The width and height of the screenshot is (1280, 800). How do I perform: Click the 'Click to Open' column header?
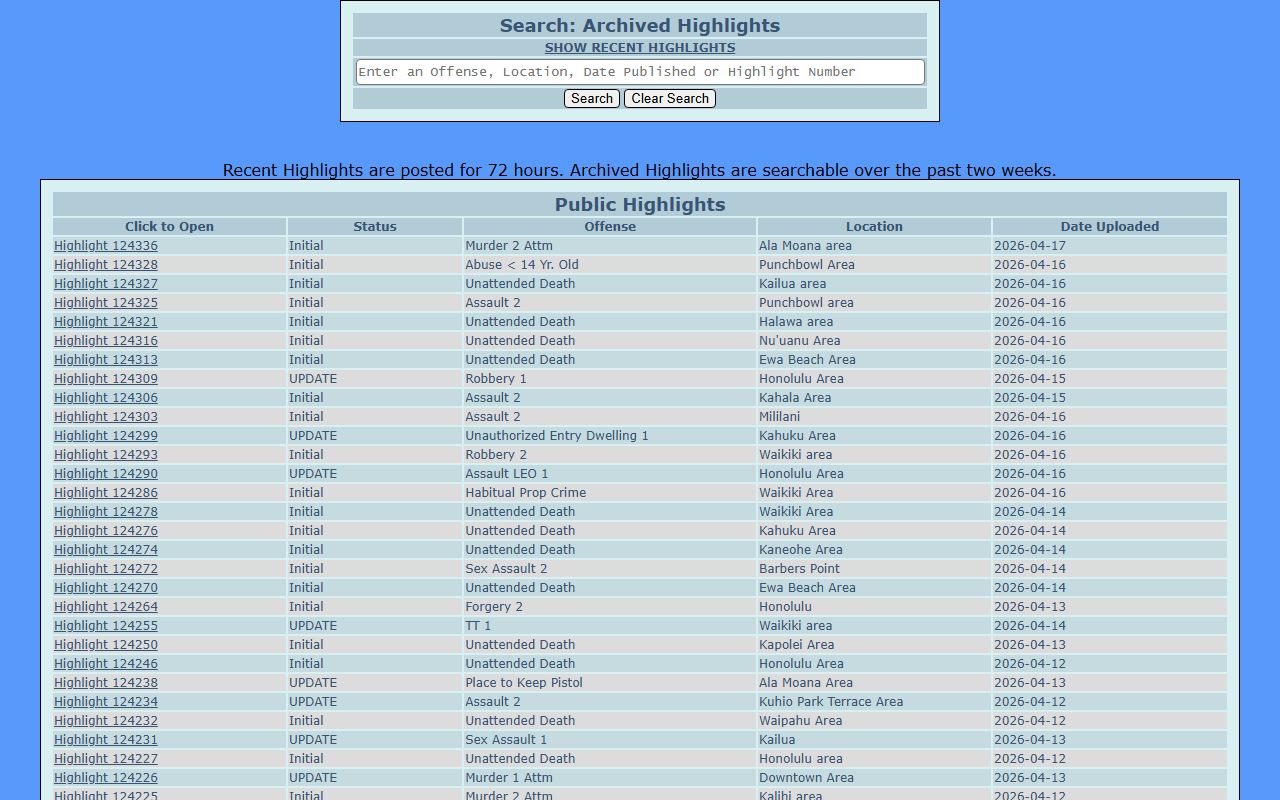(170, 227)
